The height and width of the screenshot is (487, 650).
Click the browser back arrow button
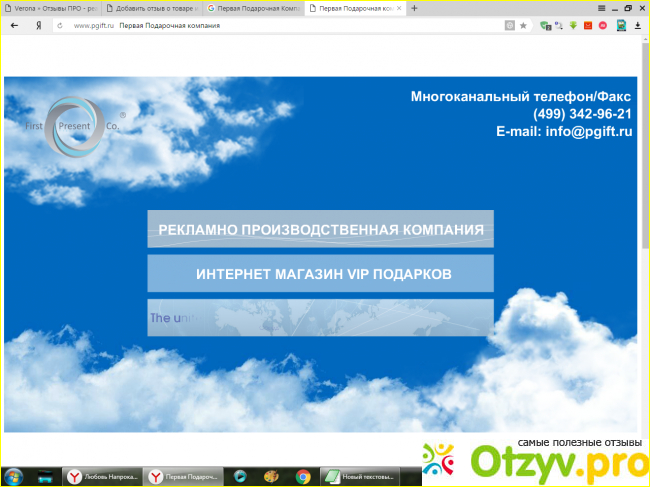pyautogui.click(x=14, y=25)
